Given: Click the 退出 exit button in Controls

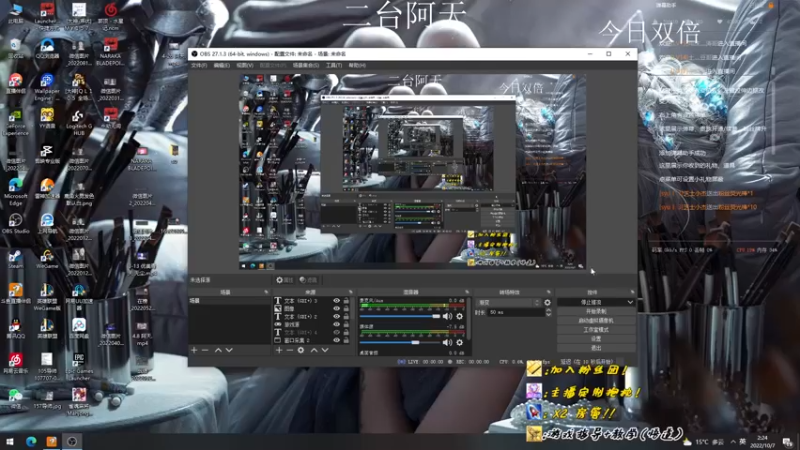Looking at the screenshot, I should point(596,348).
